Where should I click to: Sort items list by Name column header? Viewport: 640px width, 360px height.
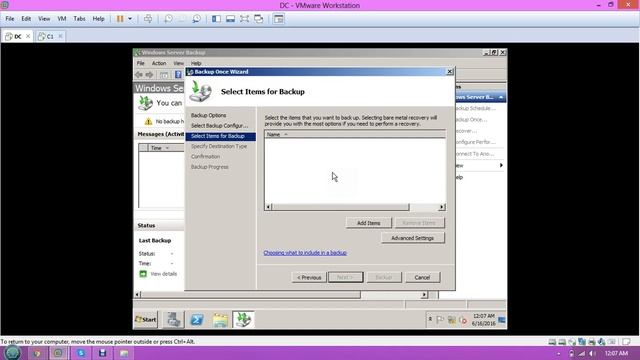(355, 134)
